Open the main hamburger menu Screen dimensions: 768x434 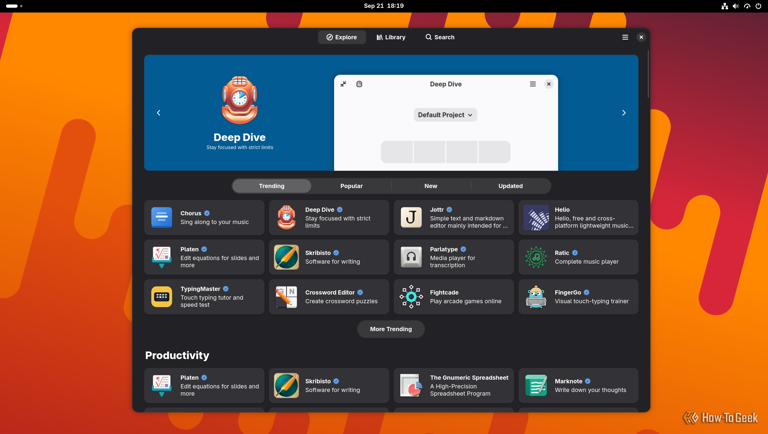[625, 37]
